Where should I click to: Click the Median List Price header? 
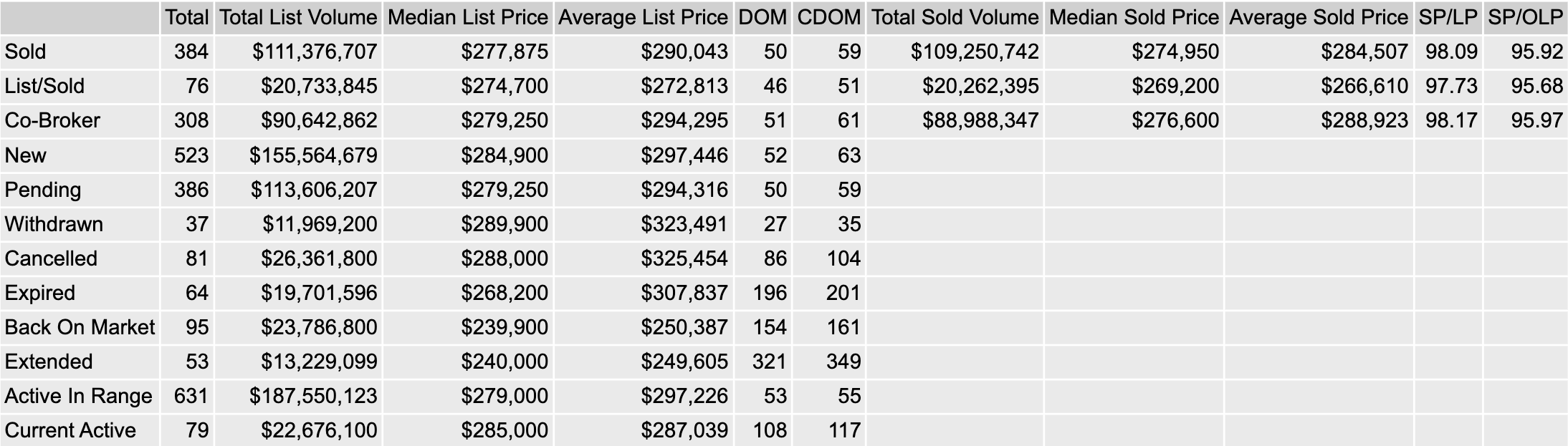[x=468, y=17]
